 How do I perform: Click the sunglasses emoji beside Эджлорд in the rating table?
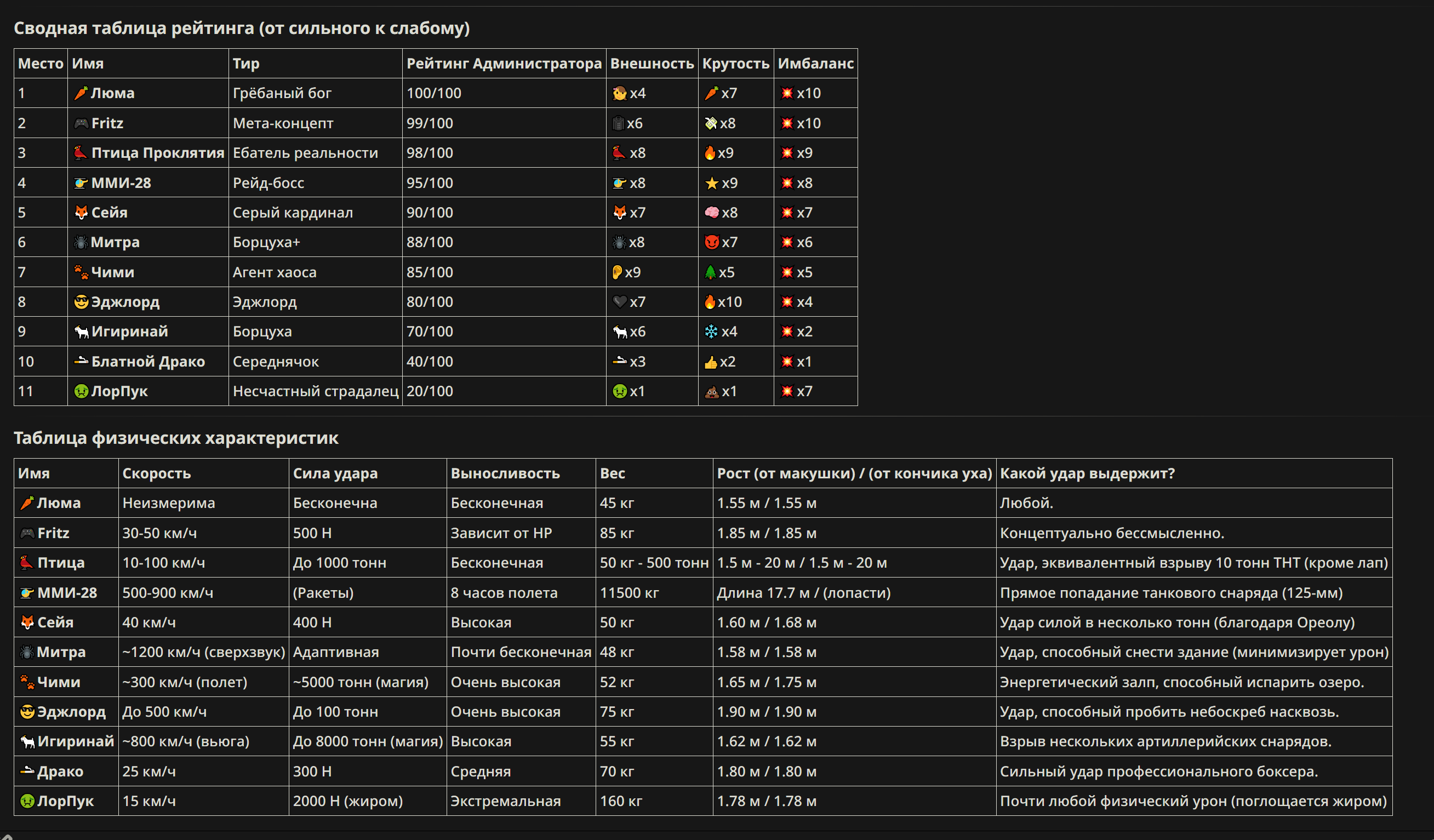click(82, 301)
